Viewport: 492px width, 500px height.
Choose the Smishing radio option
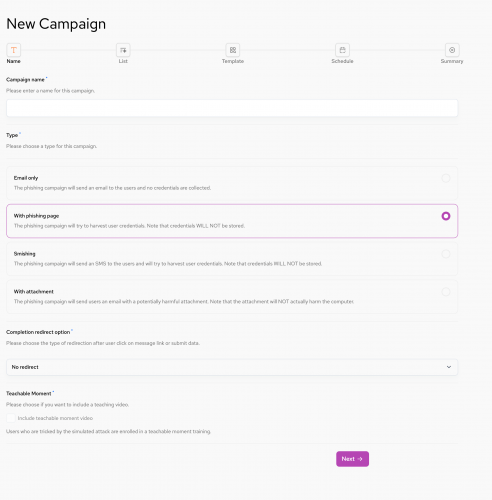pyautogui.click(x=446, y=254)
